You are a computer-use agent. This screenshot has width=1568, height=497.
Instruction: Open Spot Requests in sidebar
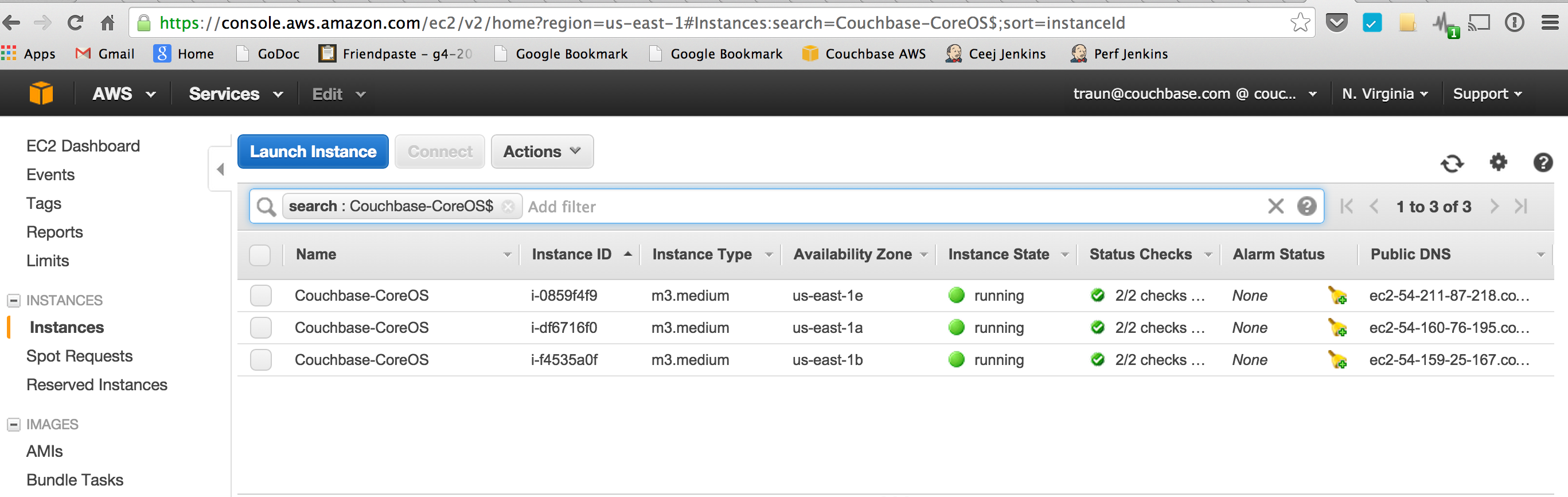(79, 356)
